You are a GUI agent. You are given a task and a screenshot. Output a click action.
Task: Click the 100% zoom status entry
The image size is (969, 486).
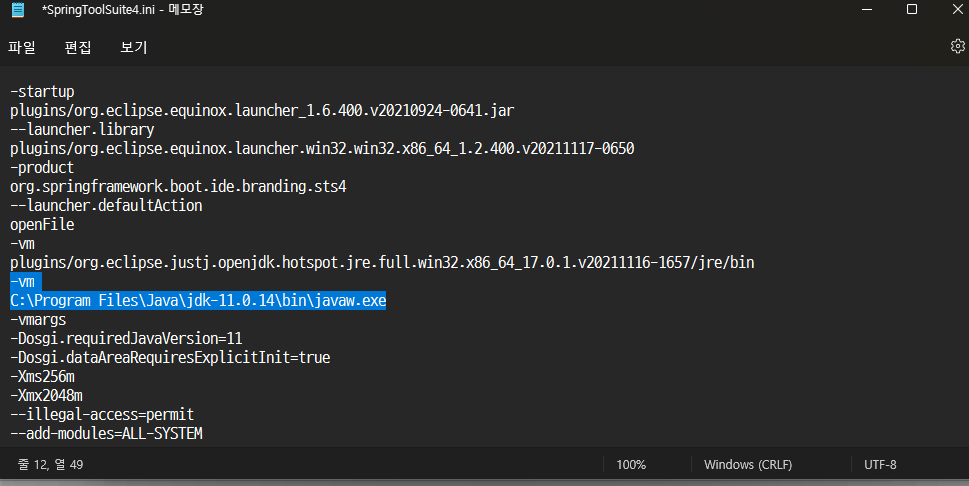click(x=631, y=465)
